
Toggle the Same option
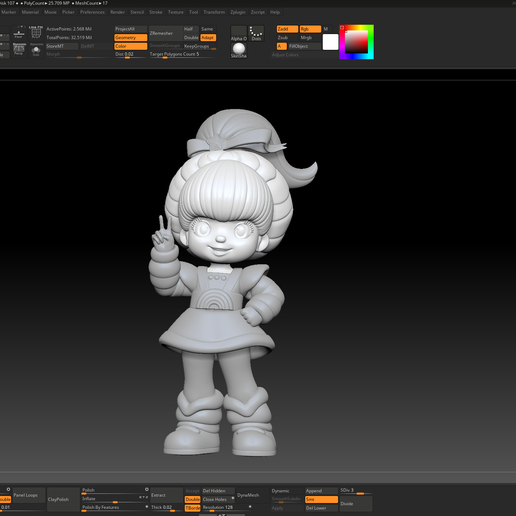(208, 29)
